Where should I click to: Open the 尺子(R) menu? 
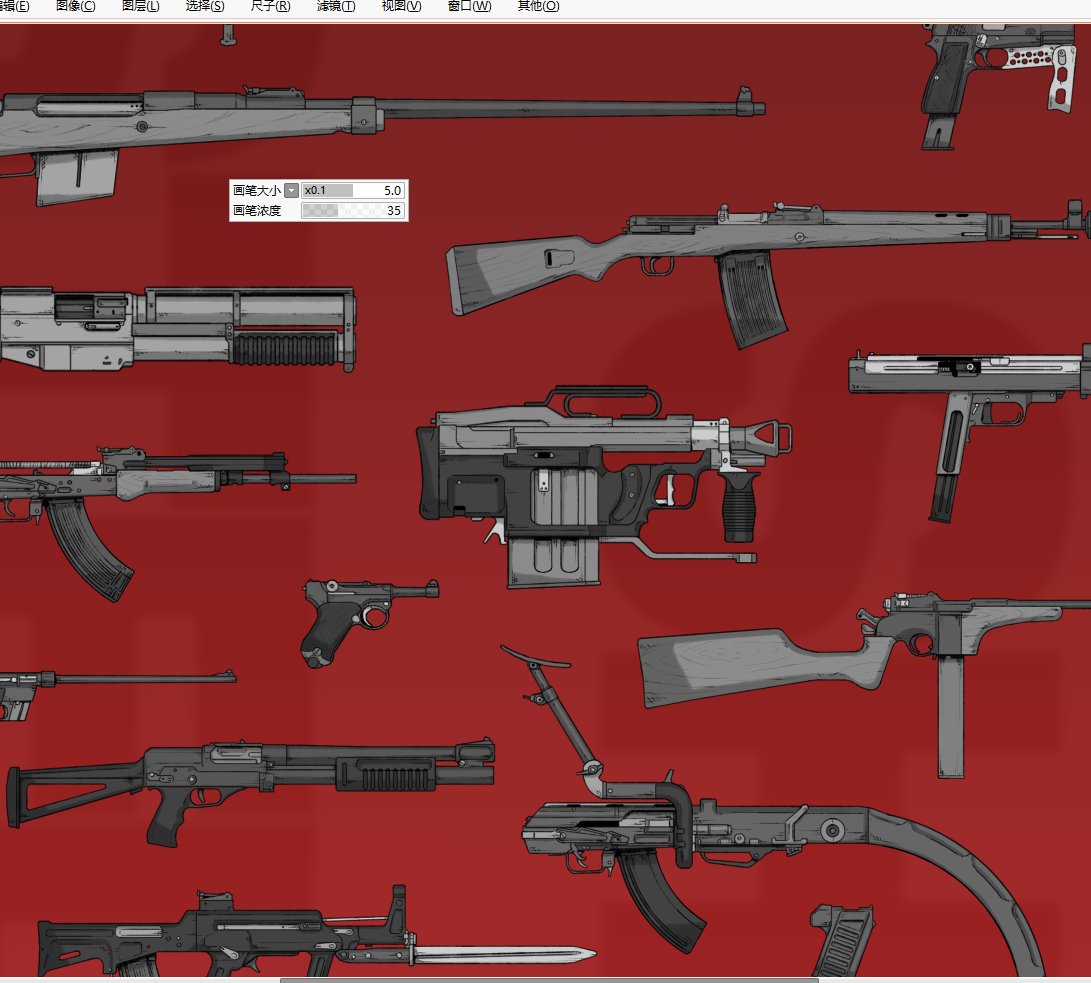click(x=270, y=6)
